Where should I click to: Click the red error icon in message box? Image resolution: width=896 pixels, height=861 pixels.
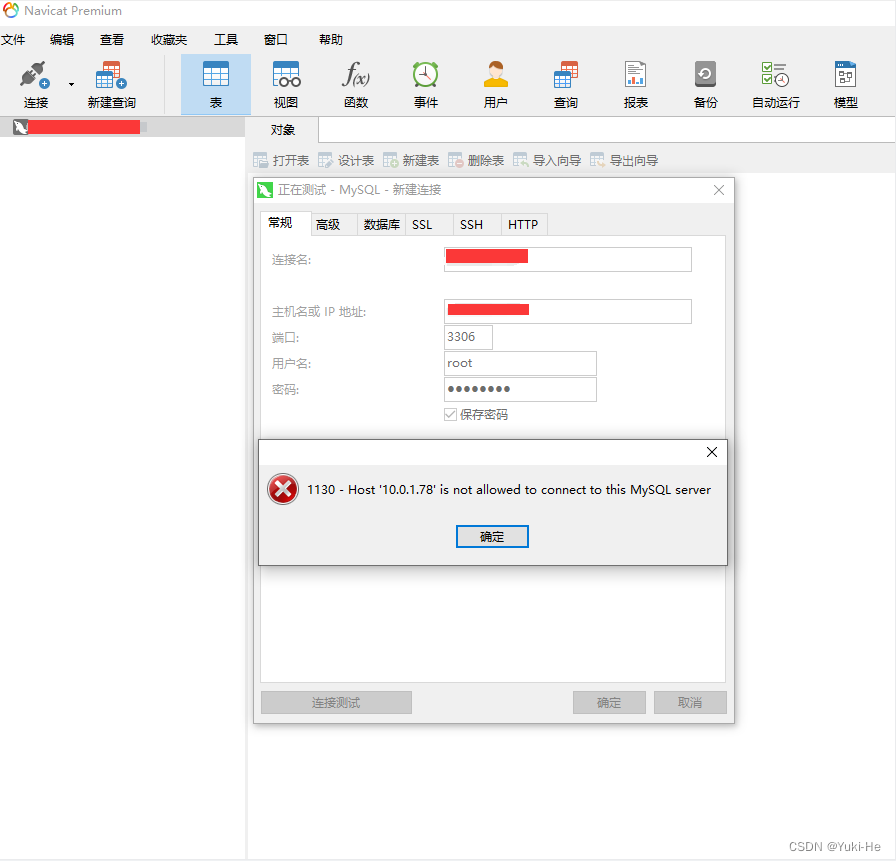coord(283,489)
